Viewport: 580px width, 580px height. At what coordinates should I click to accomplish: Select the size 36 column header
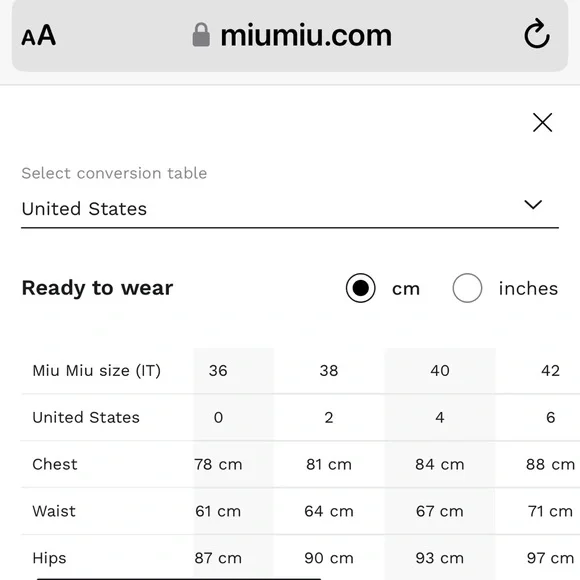pos(218,371)
